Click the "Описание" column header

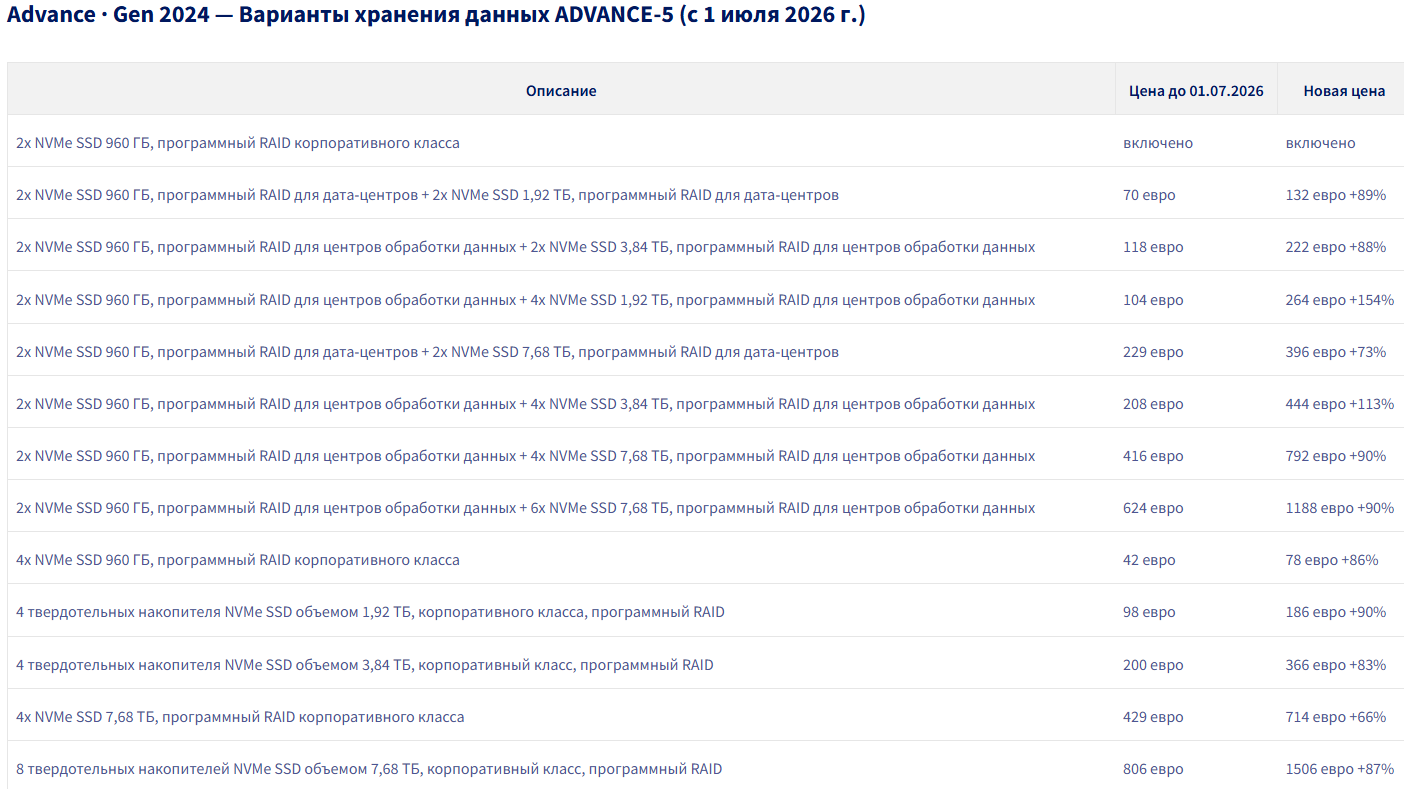point(561,91)
